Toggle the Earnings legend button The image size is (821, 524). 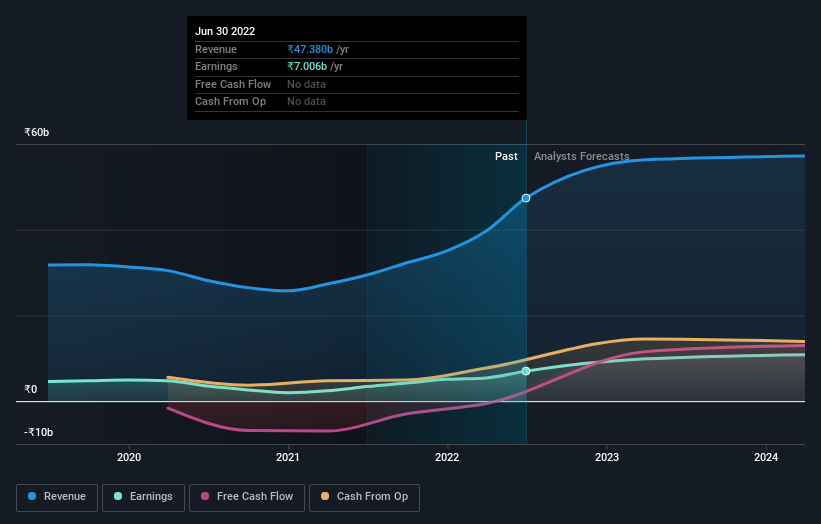click(x=143, y=497)
